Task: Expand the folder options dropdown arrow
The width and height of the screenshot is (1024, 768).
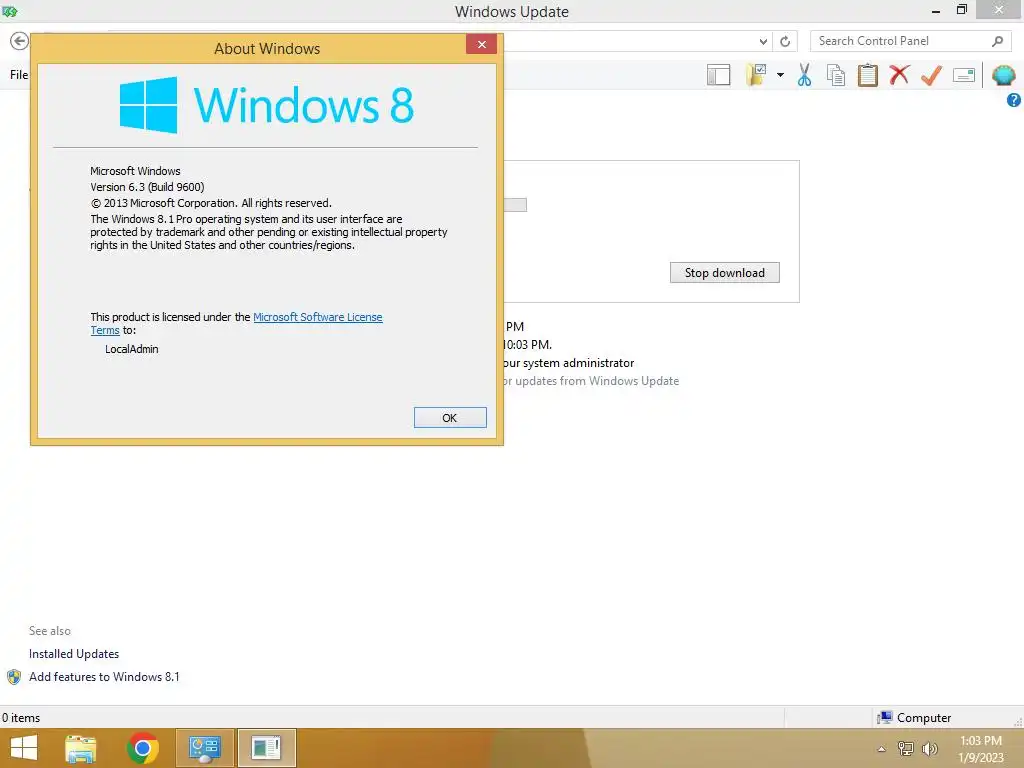Action: 780,75
